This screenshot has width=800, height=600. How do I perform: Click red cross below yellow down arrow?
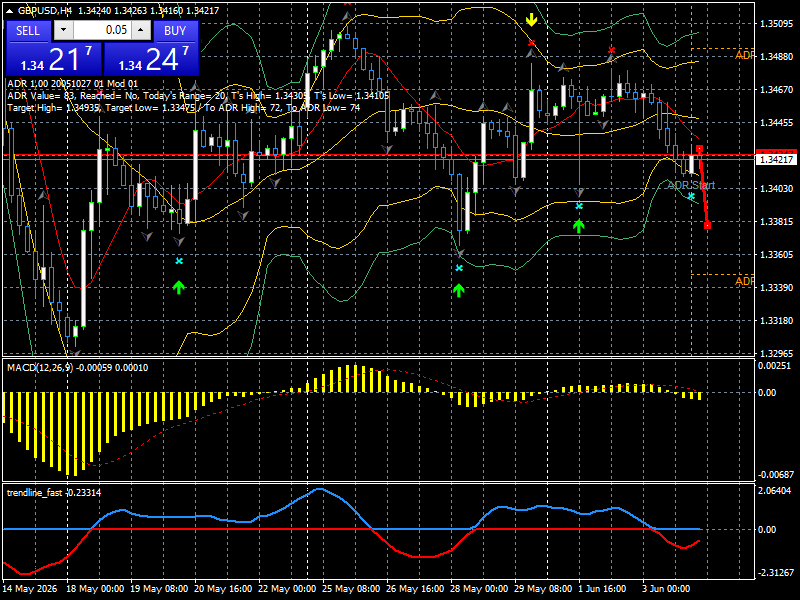(532, 43)
